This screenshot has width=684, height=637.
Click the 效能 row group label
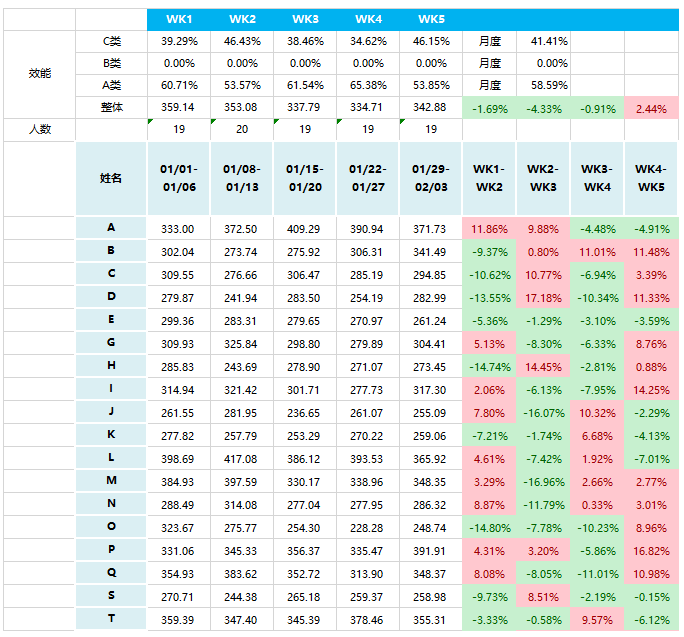[x=39, y=74]
